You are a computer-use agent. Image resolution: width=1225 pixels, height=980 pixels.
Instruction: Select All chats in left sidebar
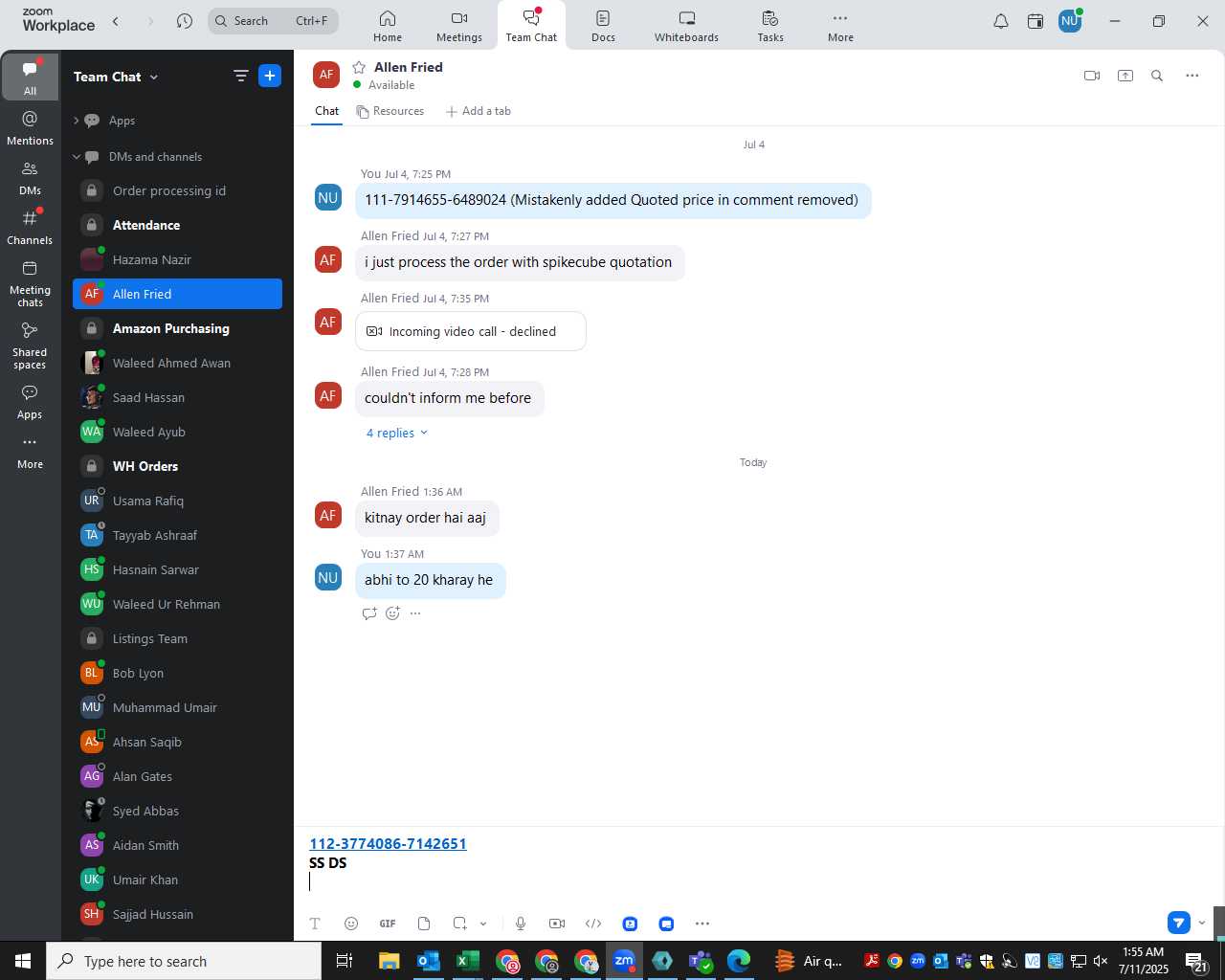(31, 77)
